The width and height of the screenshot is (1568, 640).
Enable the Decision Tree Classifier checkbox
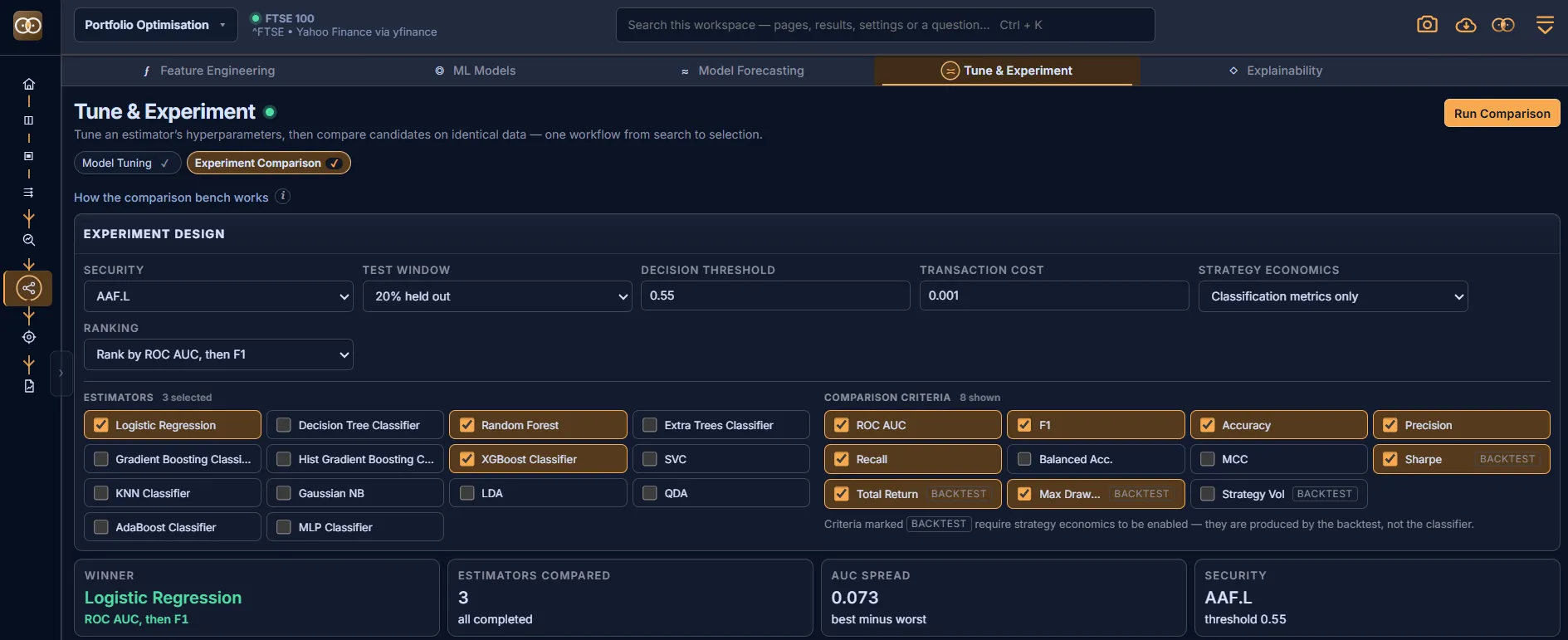click(x=284, y=425)
